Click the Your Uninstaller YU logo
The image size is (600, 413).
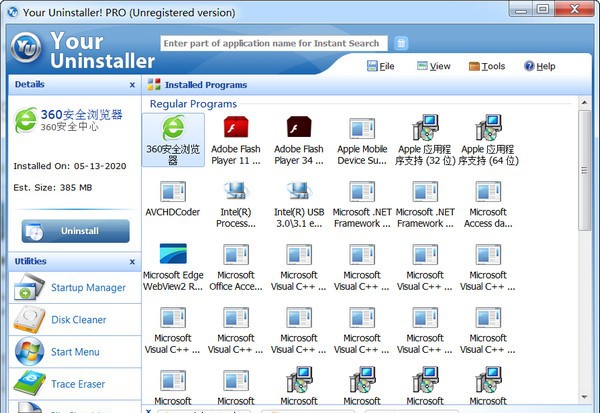26,47
